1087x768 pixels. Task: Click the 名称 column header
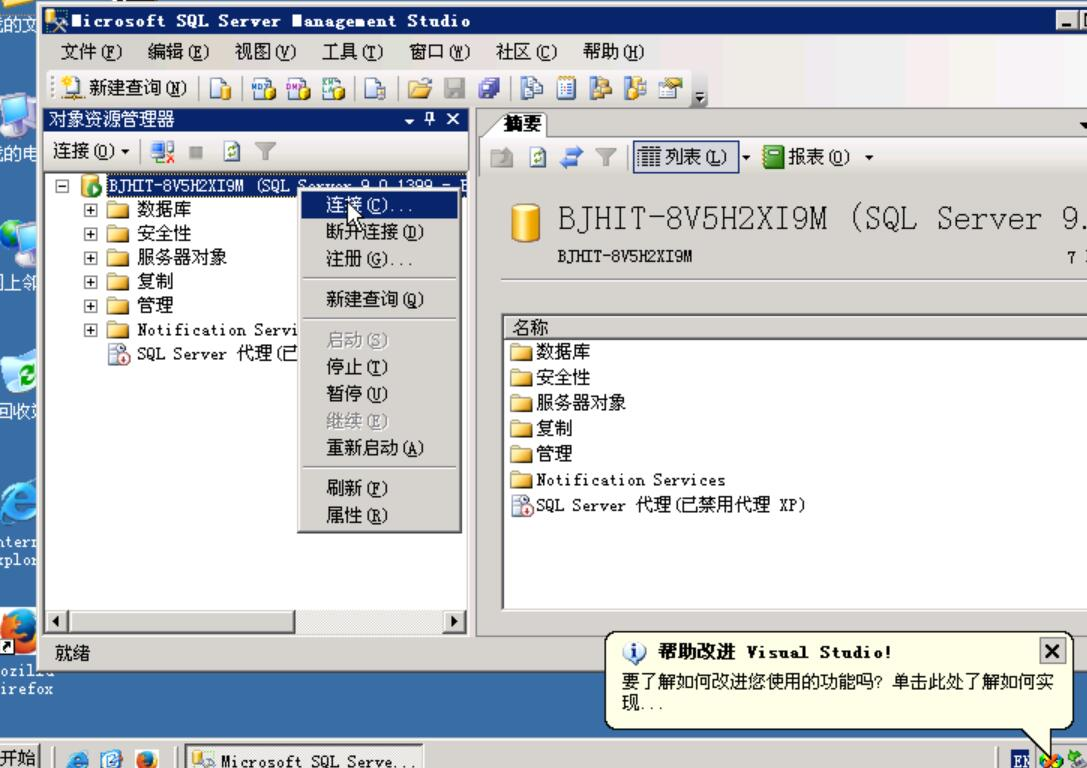point(794,327)
